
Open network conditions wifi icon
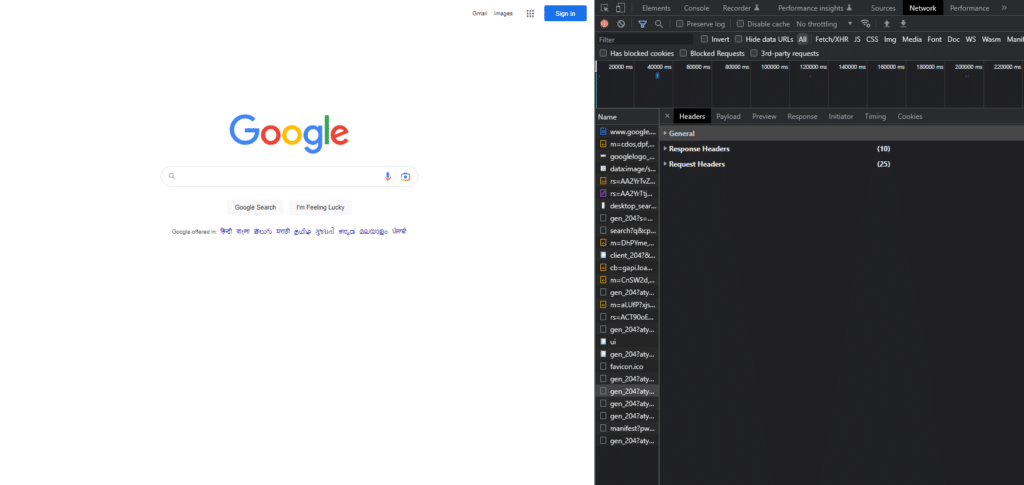coord(865,23)
